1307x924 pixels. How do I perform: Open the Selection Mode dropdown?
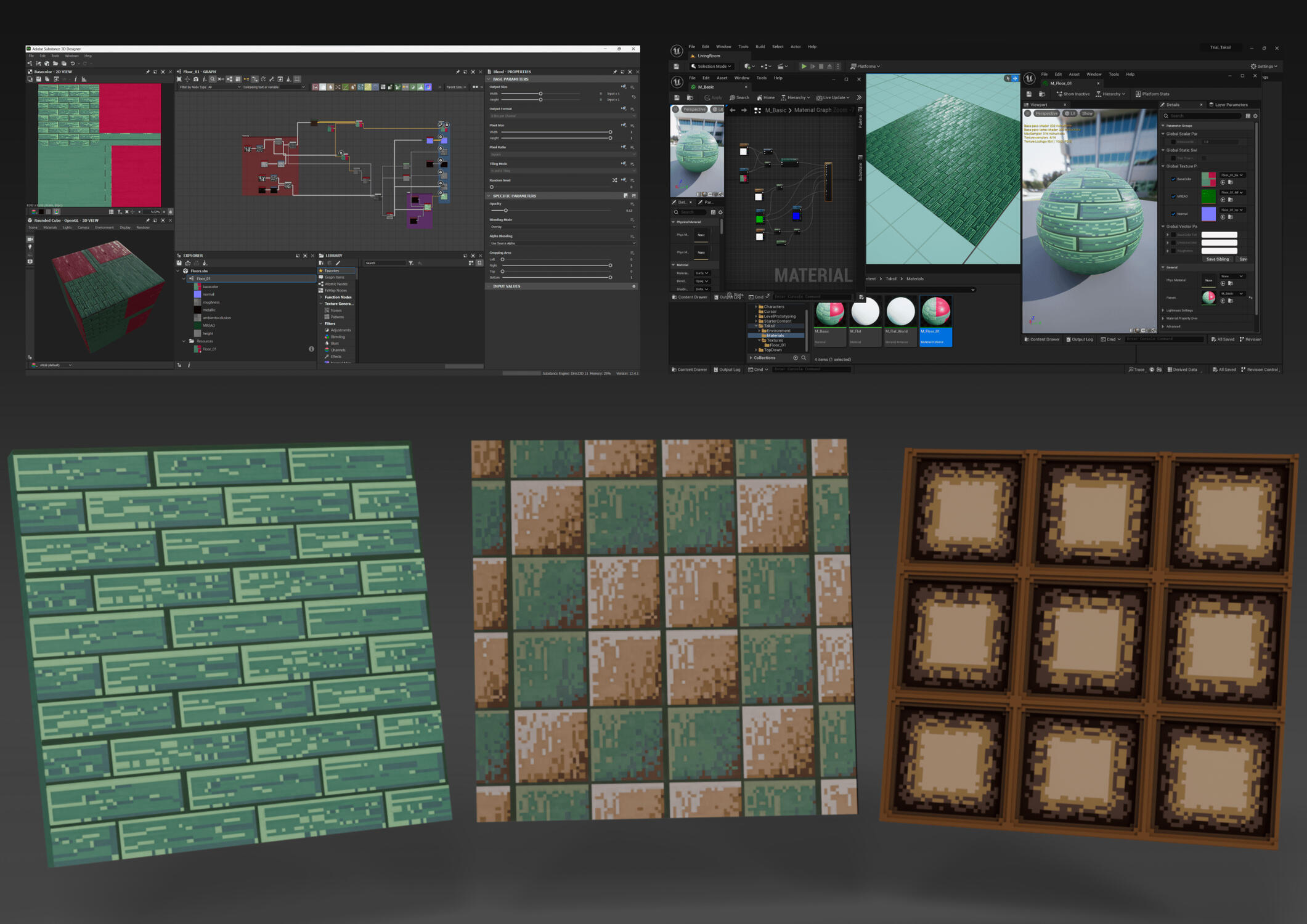point(711,67)
